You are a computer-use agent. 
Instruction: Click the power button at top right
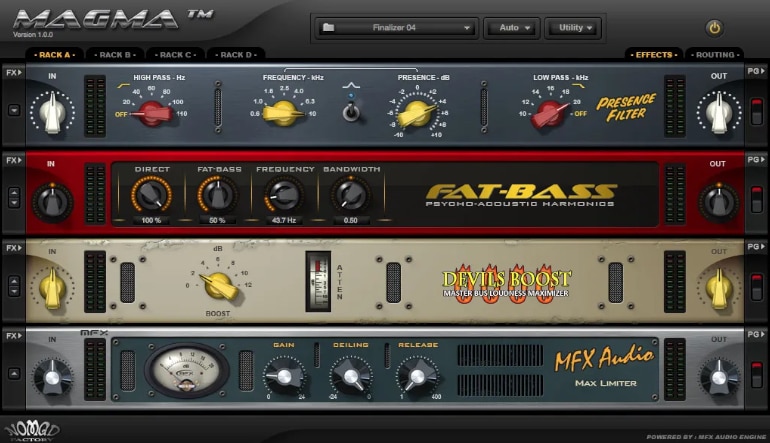pos(714,28)
